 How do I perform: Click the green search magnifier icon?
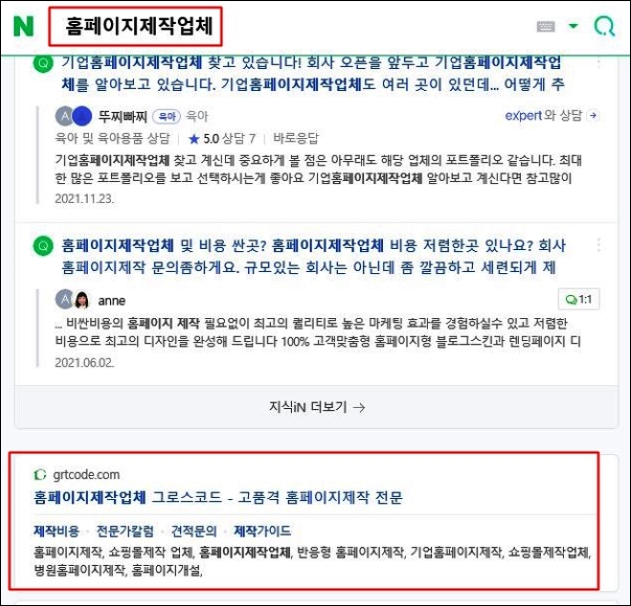click(604, 27)
